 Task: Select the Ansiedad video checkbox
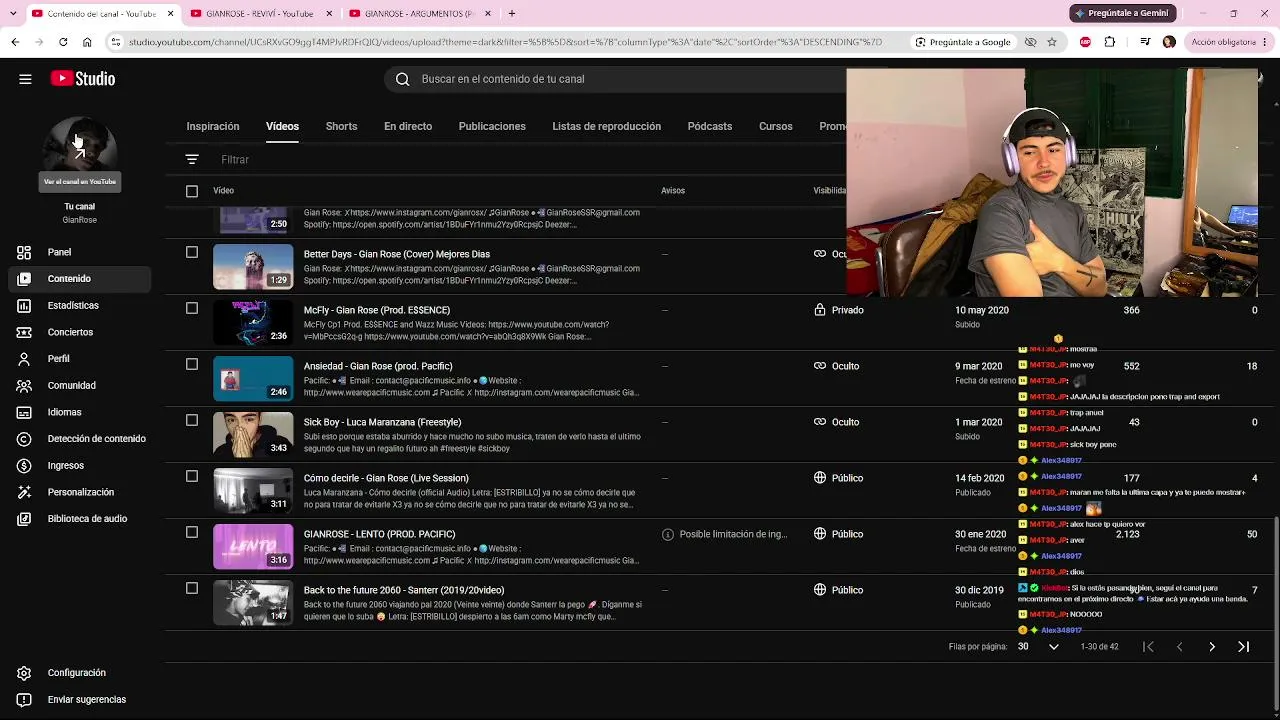[x=192, y=365]
